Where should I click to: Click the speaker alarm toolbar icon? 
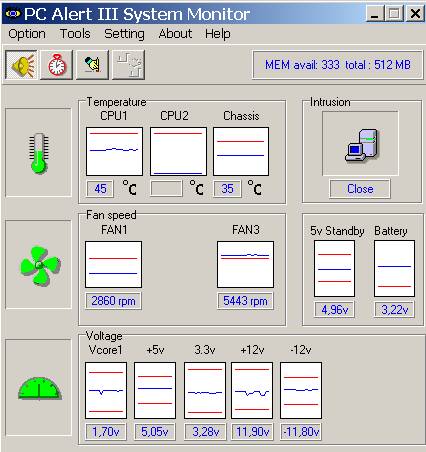22,65
